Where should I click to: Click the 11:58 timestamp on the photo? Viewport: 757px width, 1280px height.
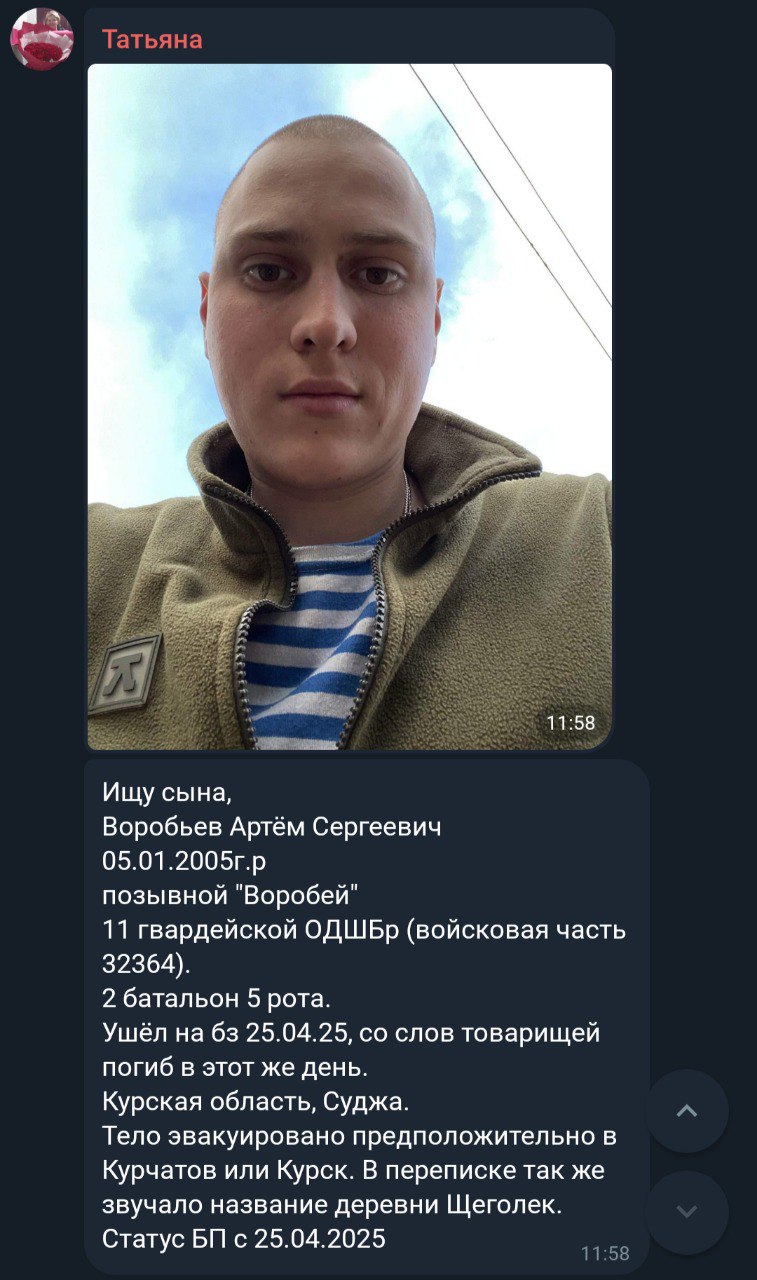click(x=571, y=723)
